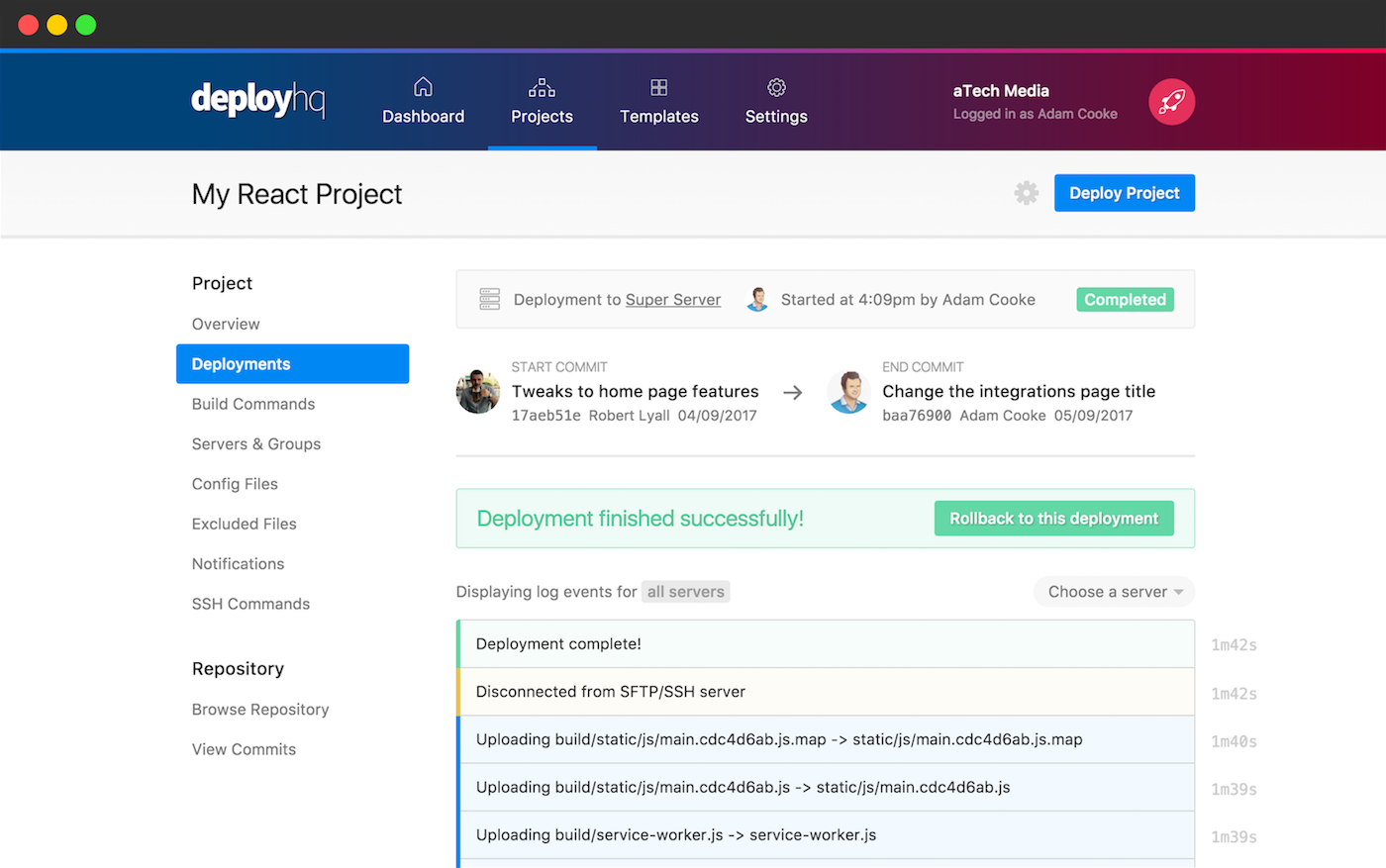Click aTech Media account name
The image size is (1386, 868).
click(1001, 91)
